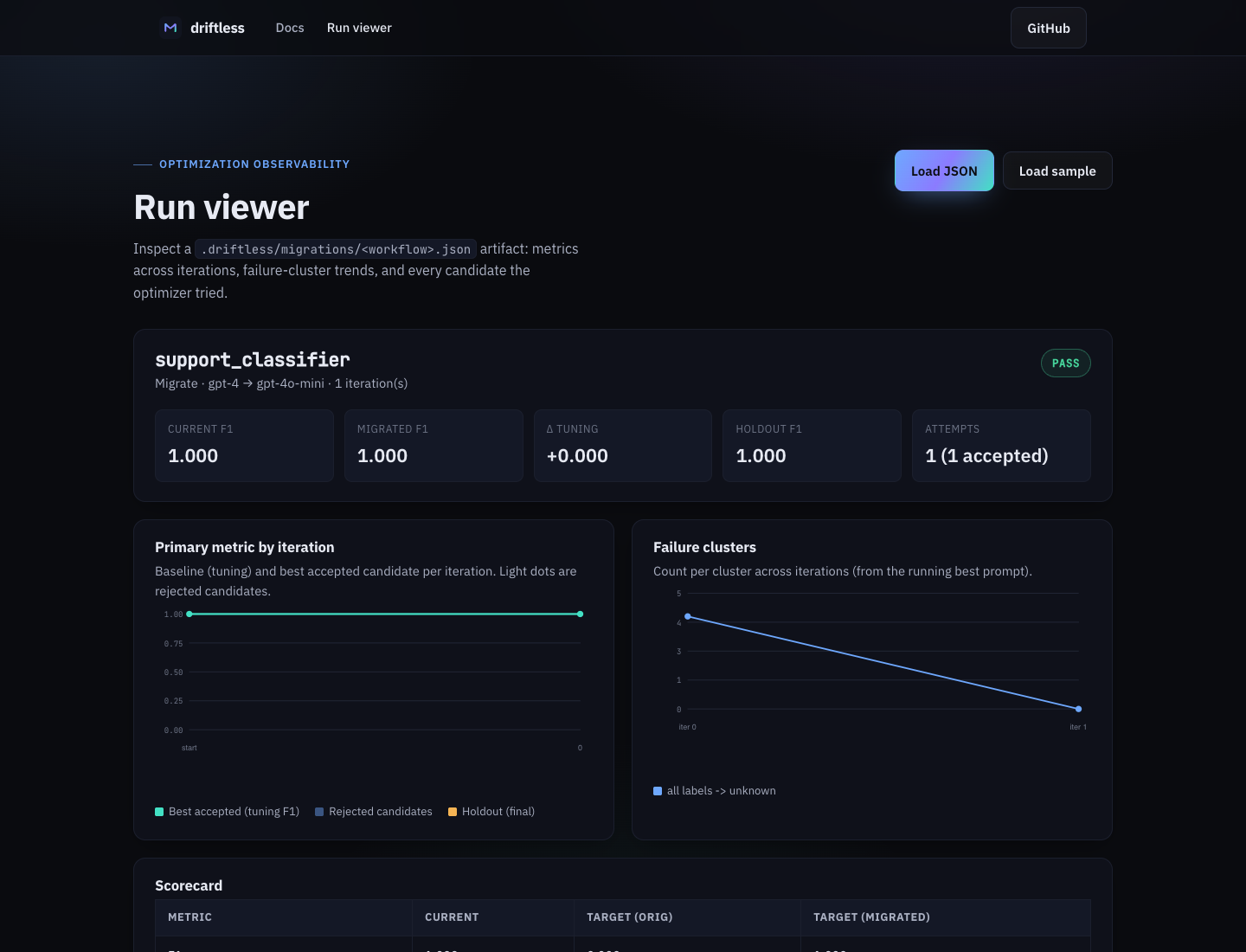Click the 'OPTIMIZATION OBSERVABILITY' label

coord(254,164)
